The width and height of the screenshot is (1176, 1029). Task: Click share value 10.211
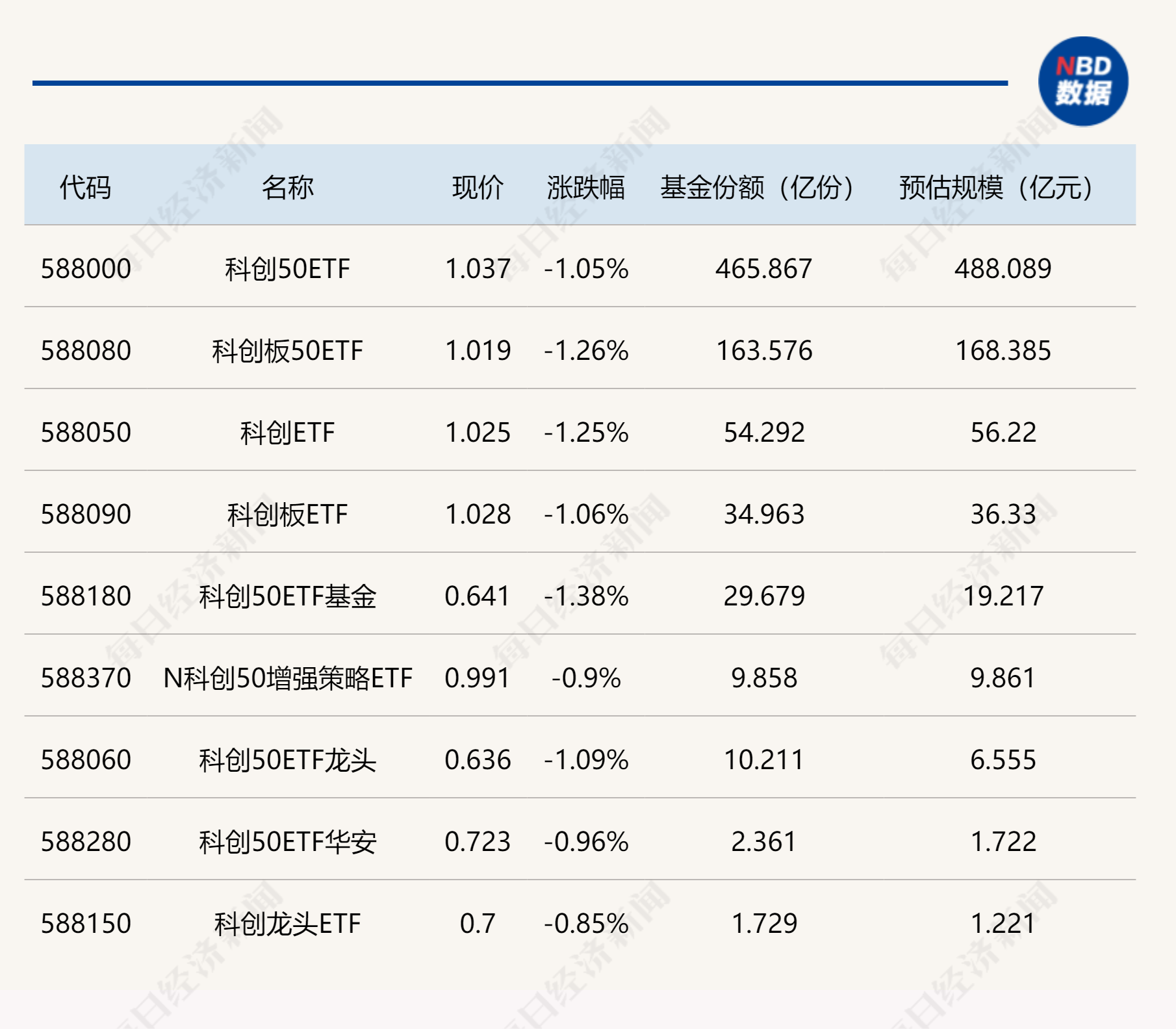(x=763, y=760)
